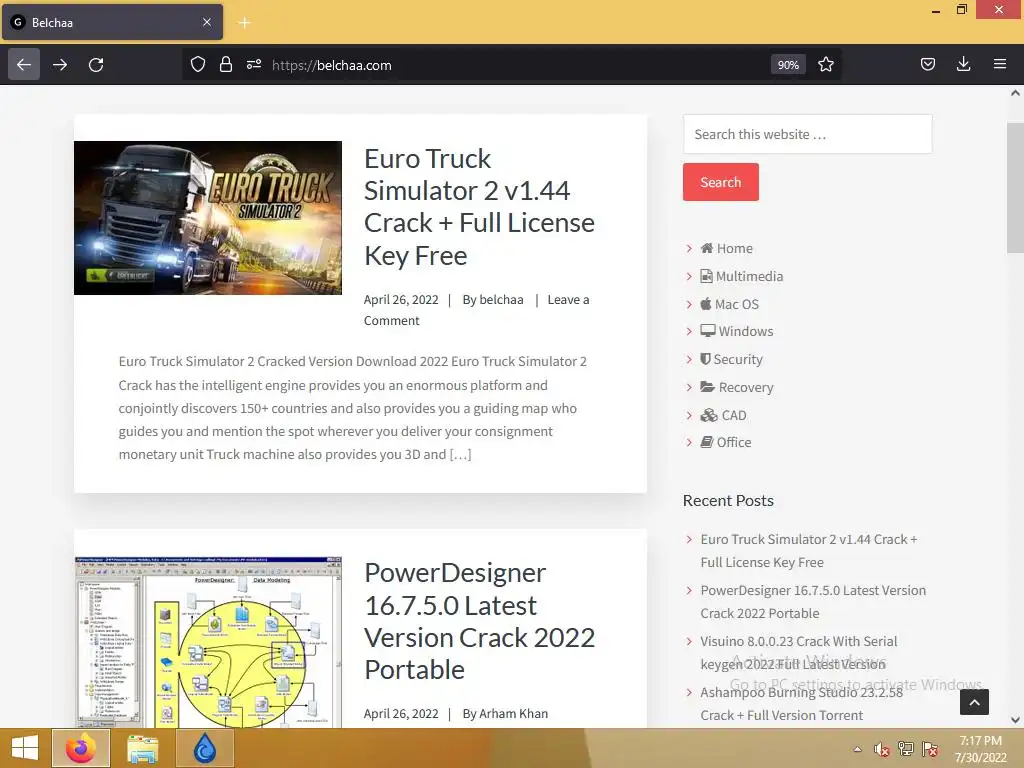Open the Action Center flag icon
Image resolution: width=1024 pixels, height=768 pixels.
point(930,748)
